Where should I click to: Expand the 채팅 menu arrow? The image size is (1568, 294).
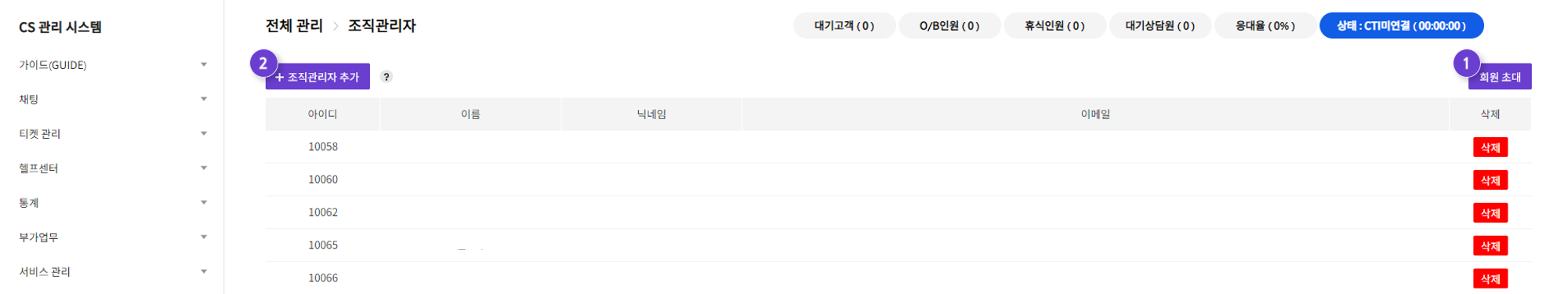click(204, 99)
